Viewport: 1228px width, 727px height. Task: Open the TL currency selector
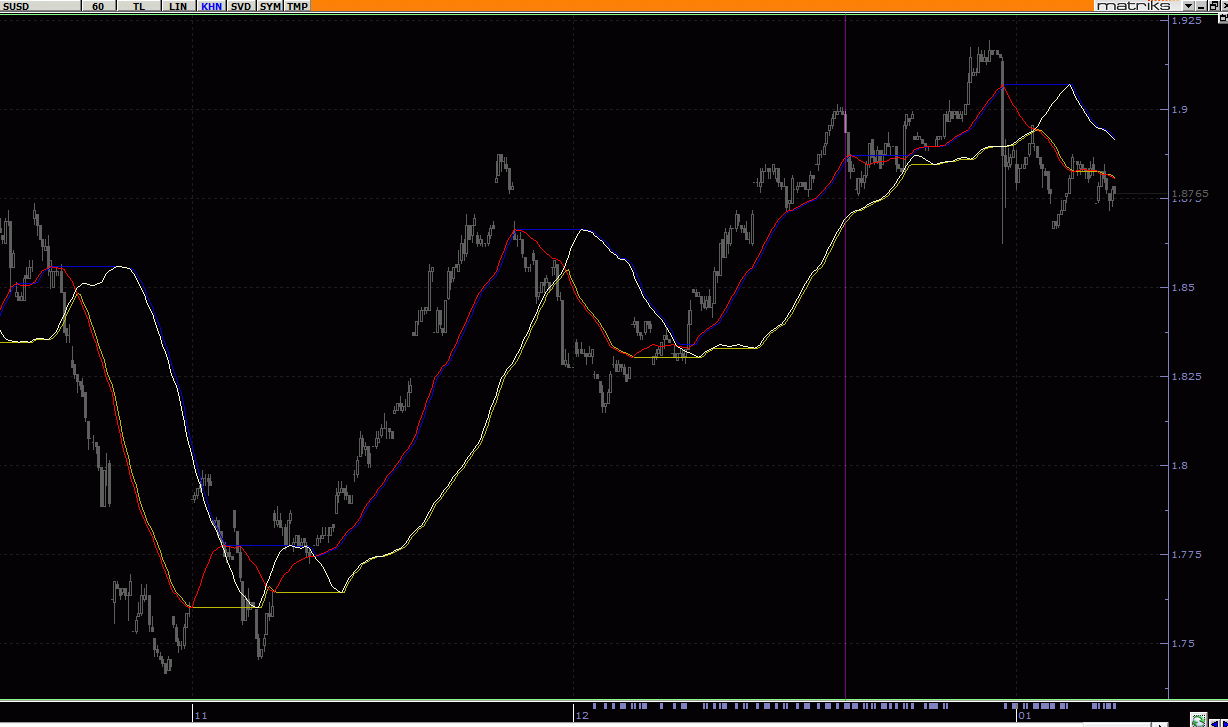138,6
